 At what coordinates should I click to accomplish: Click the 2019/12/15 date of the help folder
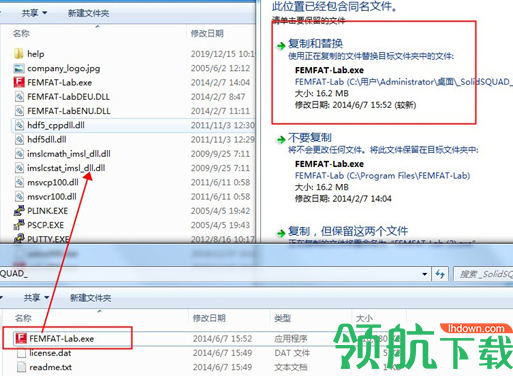click(x=222, y=54)
